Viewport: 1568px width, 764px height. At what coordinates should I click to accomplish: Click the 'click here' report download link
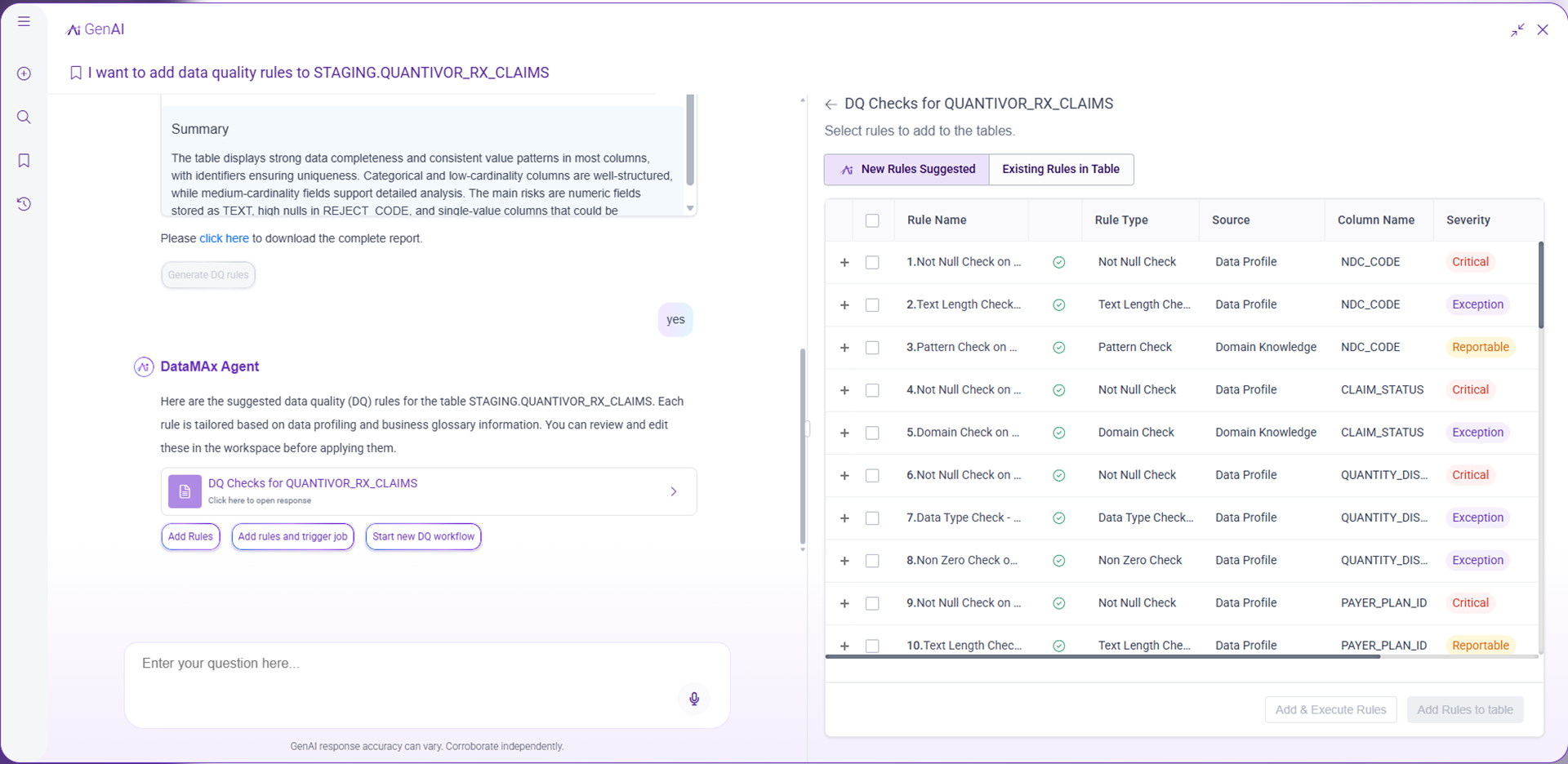(224, 238)
